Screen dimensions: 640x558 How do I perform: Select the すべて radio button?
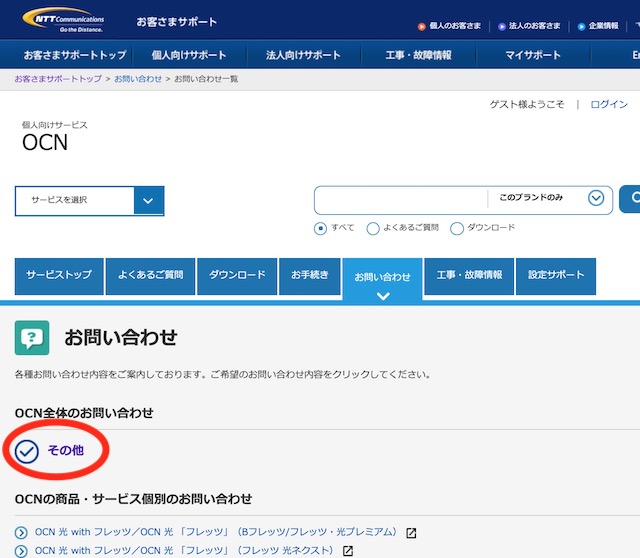pyautogui.click(x=320, y=229)
